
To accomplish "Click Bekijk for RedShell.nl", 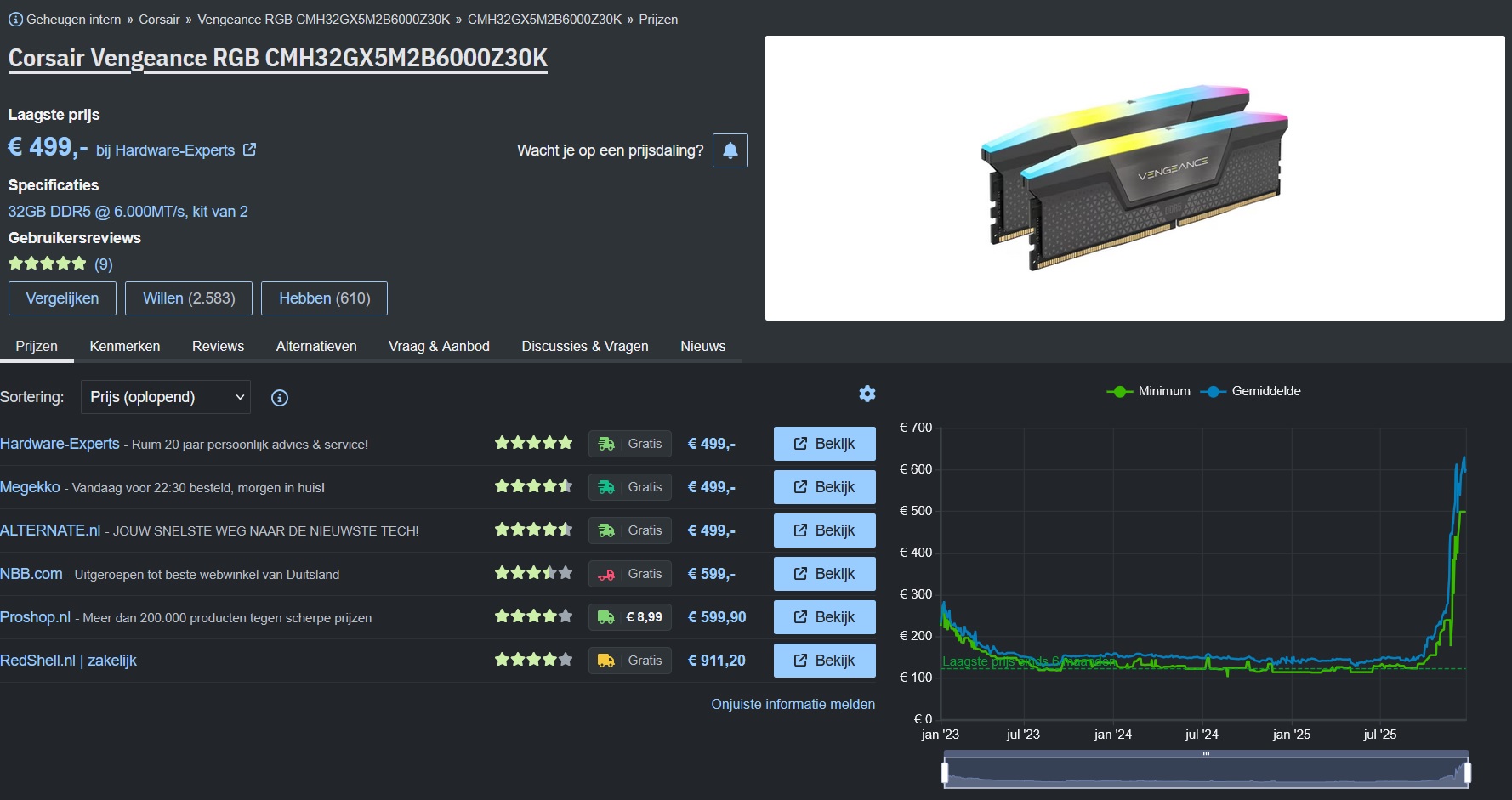I will click(x=825, y=661).
